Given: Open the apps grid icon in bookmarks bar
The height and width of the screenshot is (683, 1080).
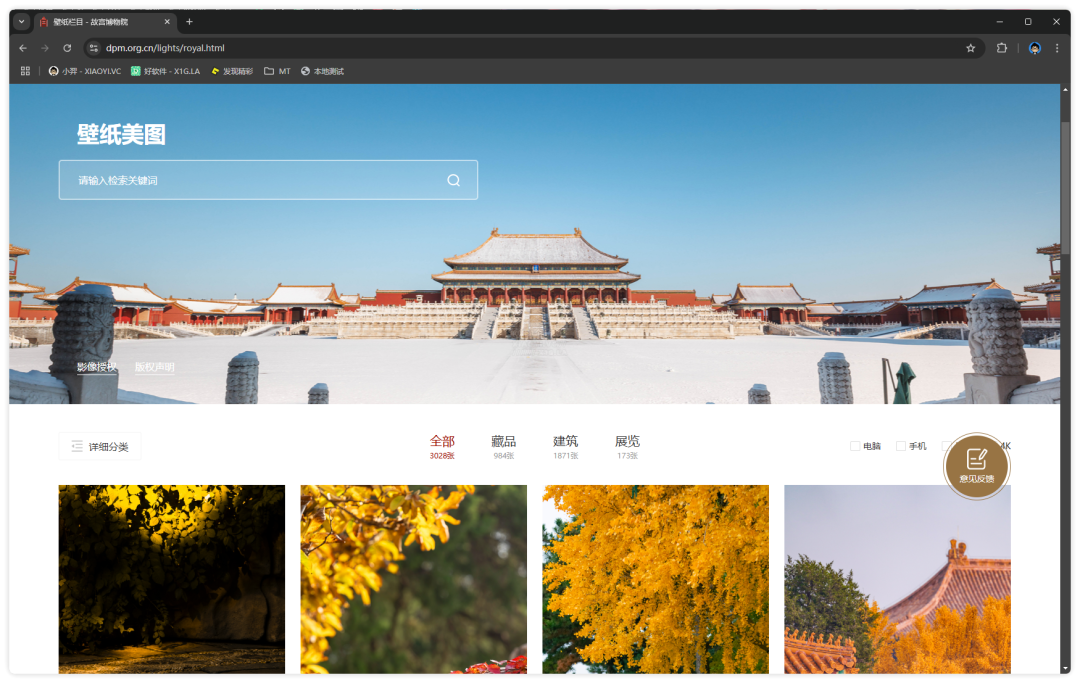Looking at the screenshot, I should coord(25,71).
